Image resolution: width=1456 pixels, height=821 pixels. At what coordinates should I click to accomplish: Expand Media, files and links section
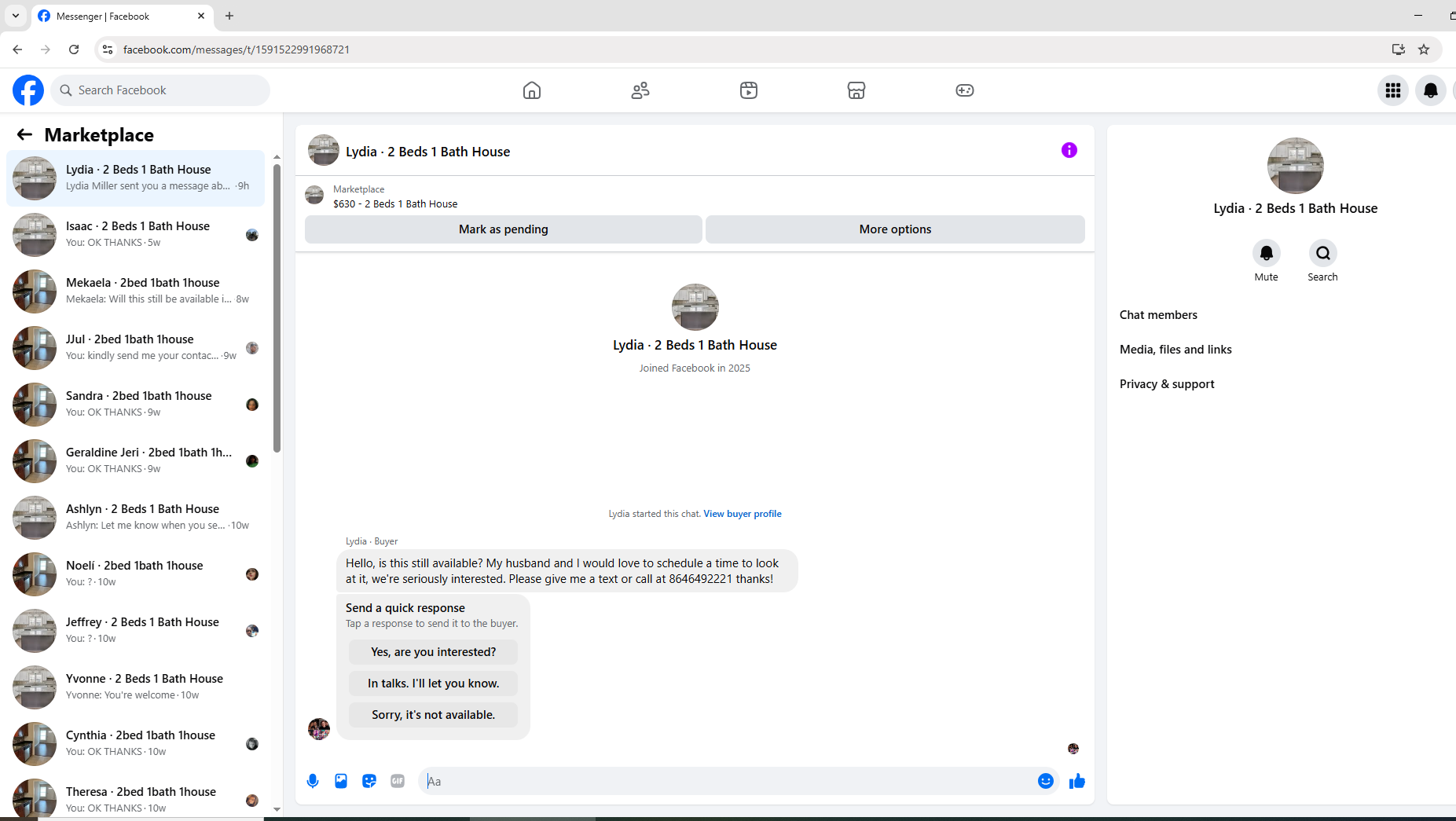(x=1175, y=350)
